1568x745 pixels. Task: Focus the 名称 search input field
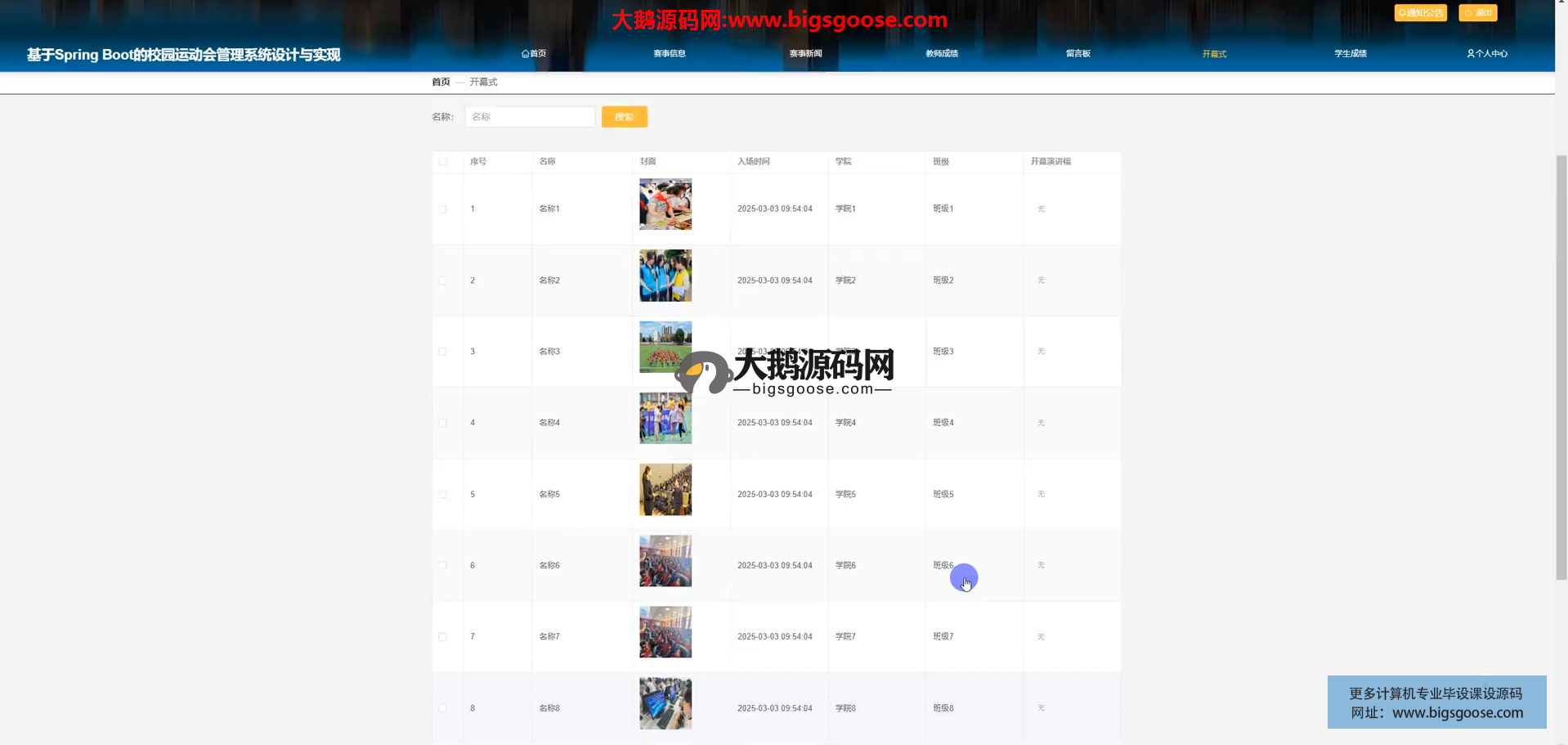coord(530,117)
